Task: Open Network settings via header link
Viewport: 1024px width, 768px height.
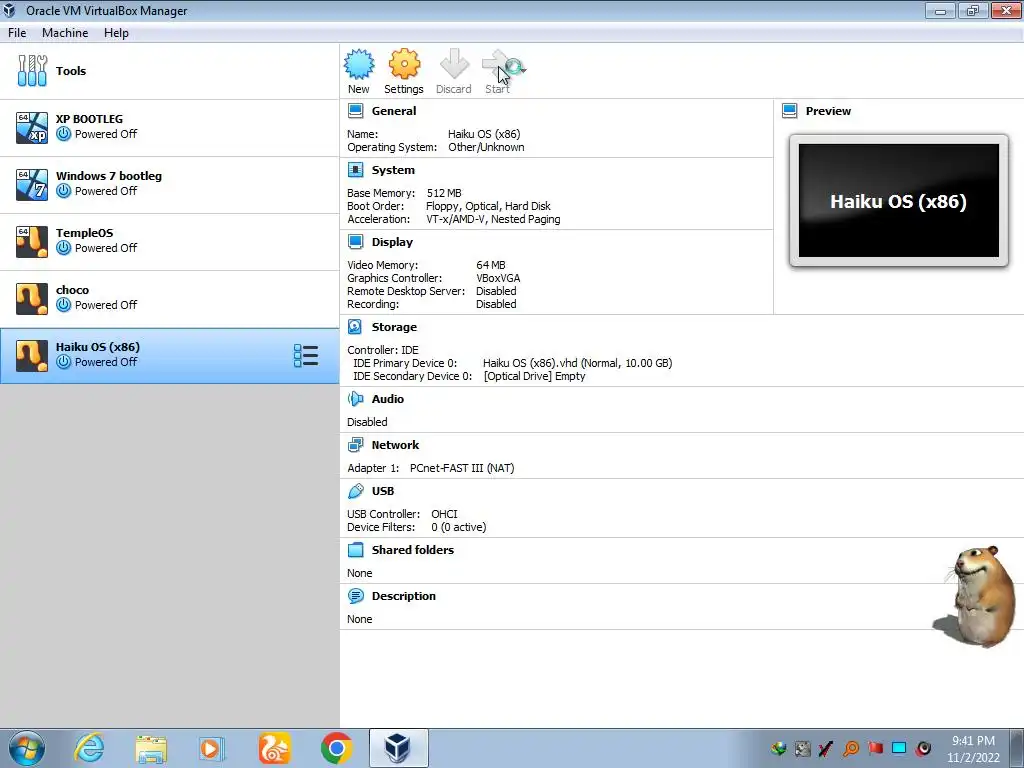Action: click(x=395, y=445)
